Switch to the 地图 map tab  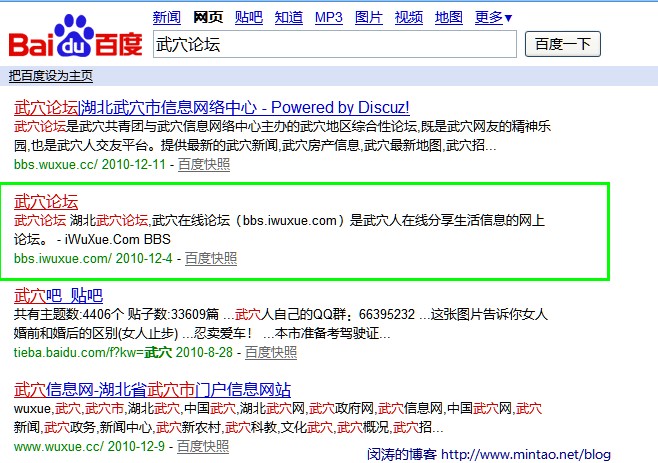449,17
